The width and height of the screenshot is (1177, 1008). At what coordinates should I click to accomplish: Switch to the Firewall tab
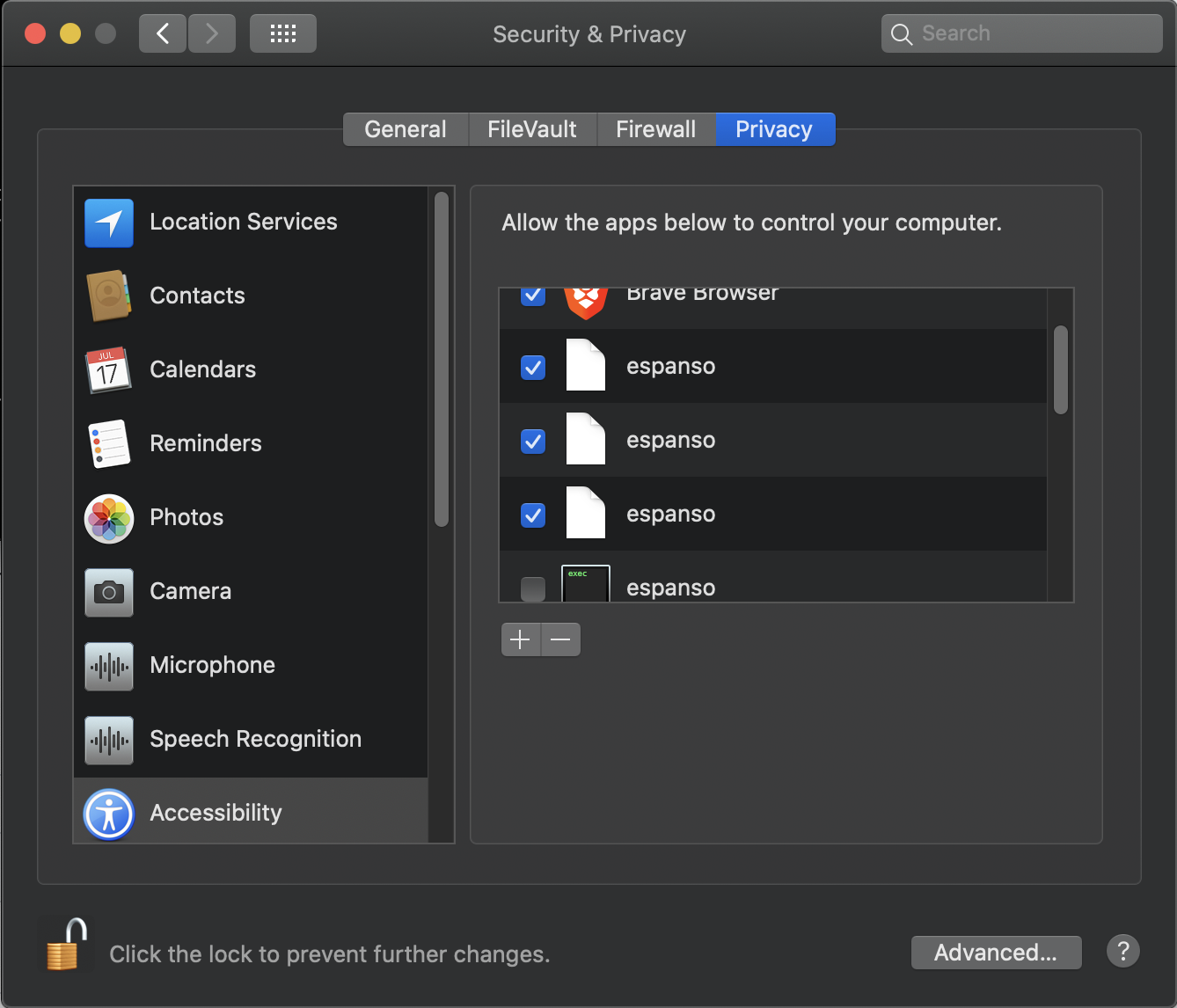click(x=656, y=129)
